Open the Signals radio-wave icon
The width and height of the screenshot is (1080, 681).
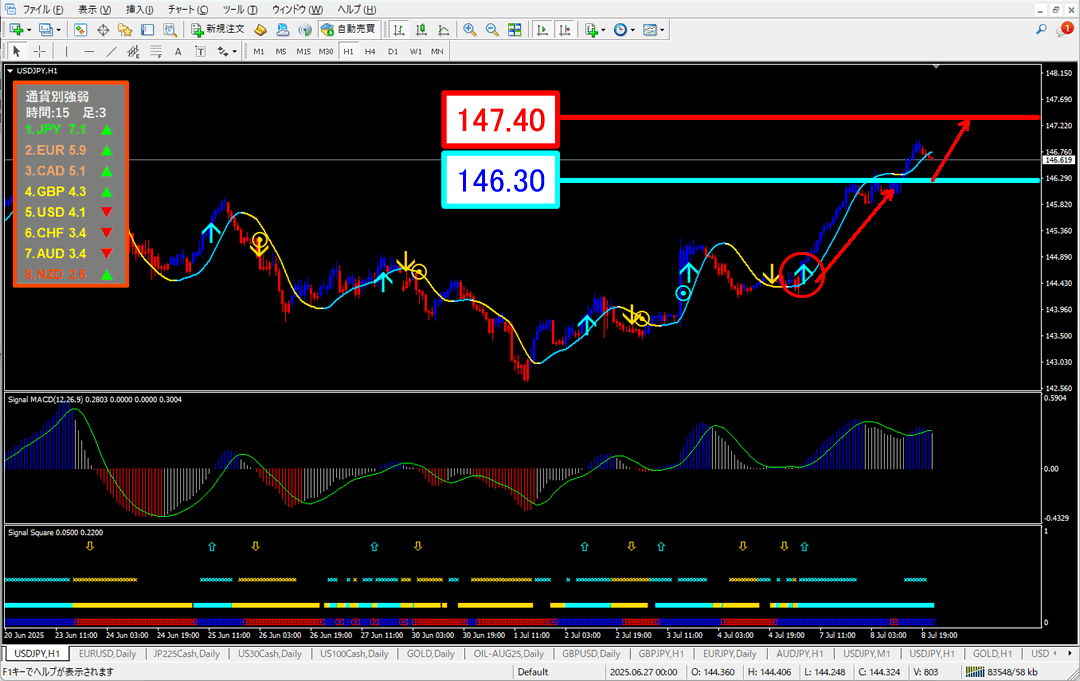coord(305,30)
